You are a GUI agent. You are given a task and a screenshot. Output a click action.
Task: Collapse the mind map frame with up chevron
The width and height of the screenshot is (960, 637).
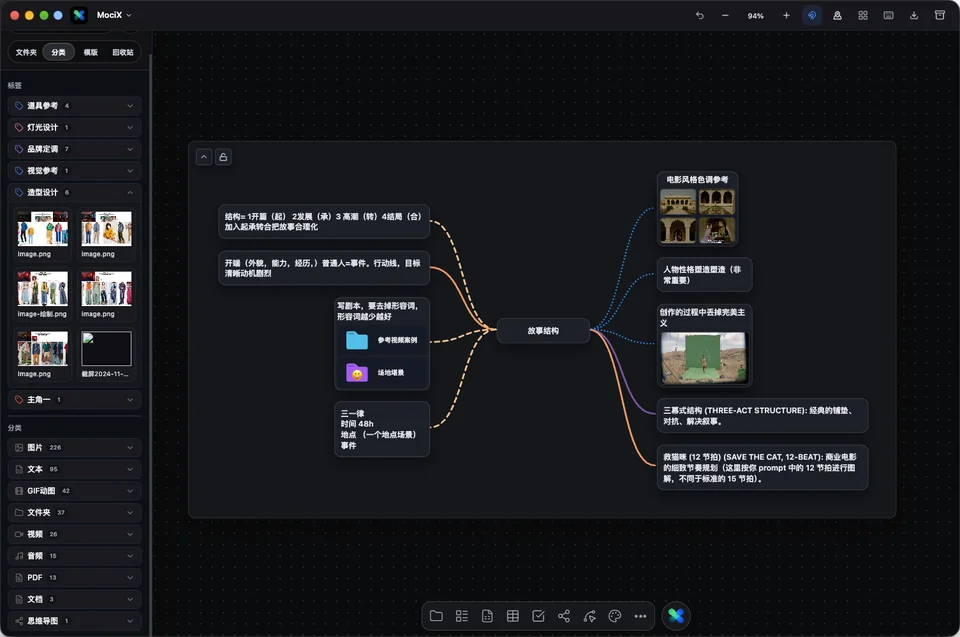[x=204, y=157]
